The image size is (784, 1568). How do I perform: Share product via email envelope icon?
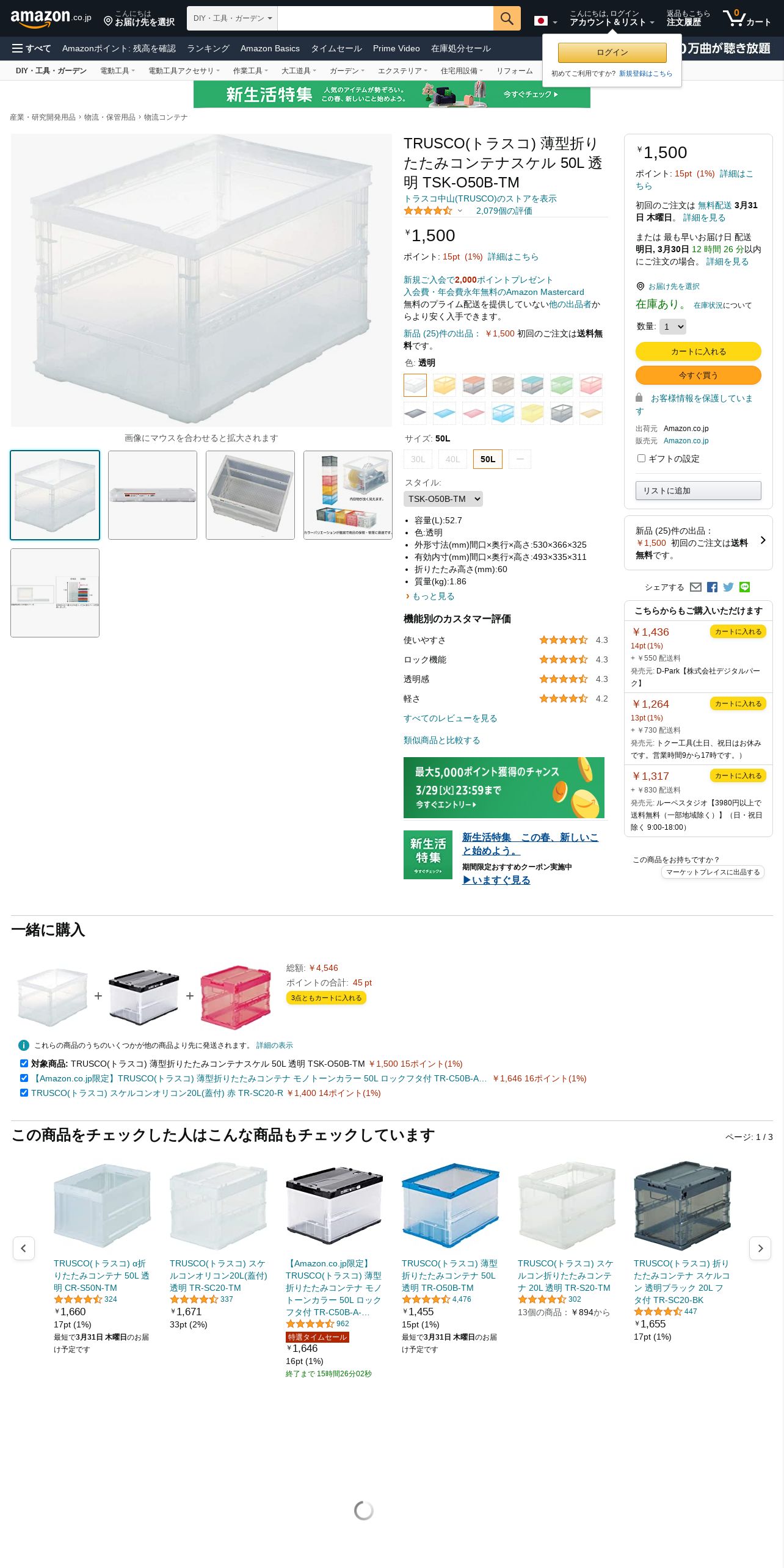[695, 587]
